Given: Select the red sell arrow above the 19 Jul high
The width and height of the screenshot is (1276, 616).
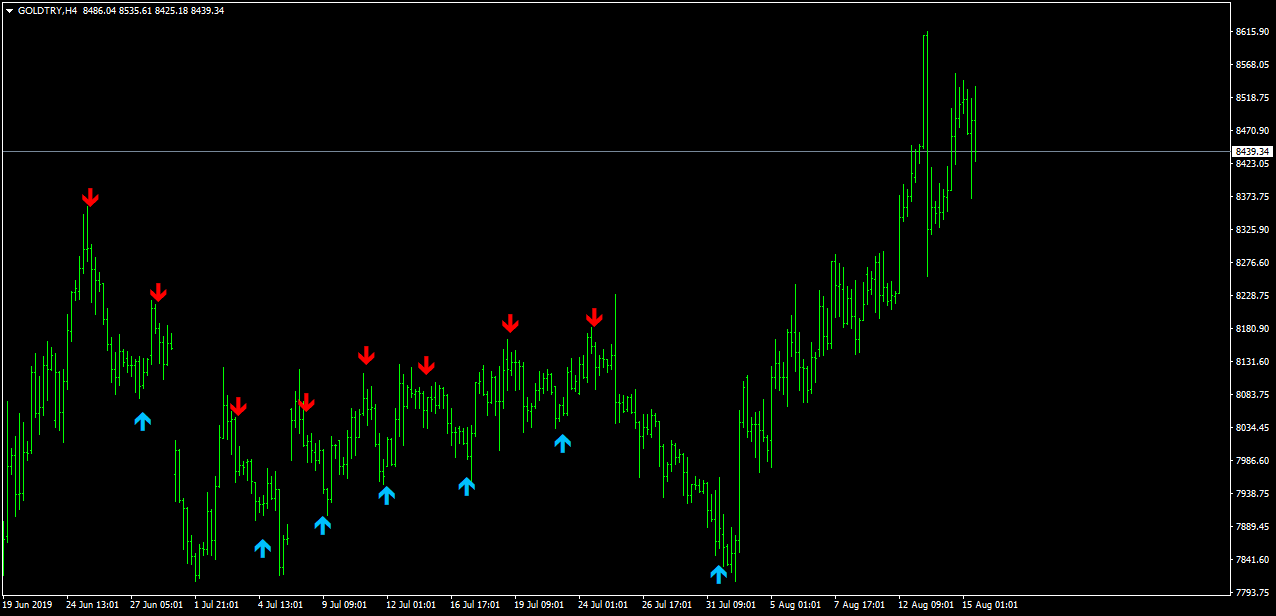Looking at the screenshot, I should (510, 323).
